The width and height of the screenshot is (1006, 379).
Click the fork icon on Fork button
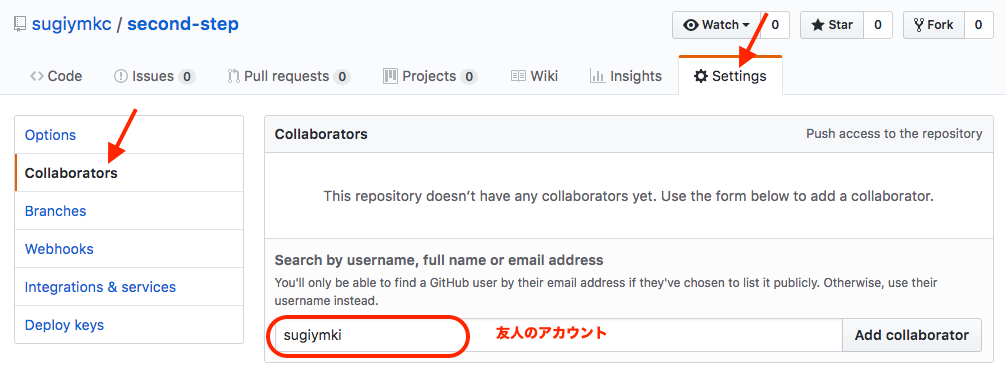(x=919, y=25)
